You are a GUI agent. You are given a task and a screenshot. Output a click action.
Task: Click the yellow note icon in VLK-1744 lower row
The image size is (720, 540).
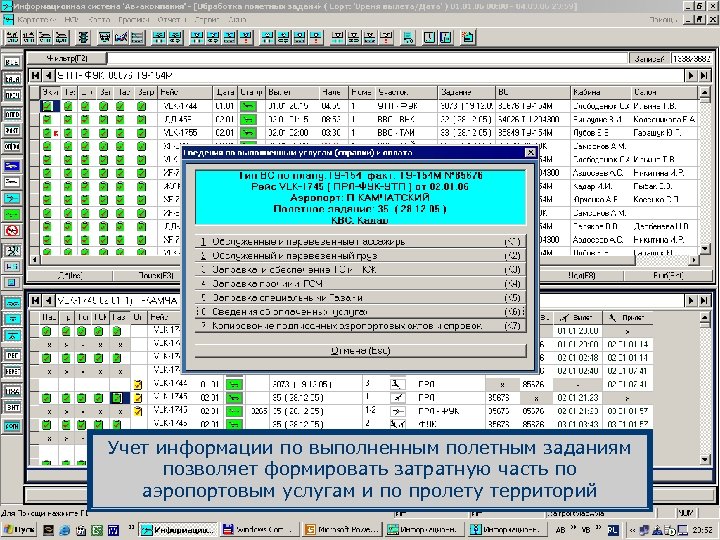coord(137,384)
